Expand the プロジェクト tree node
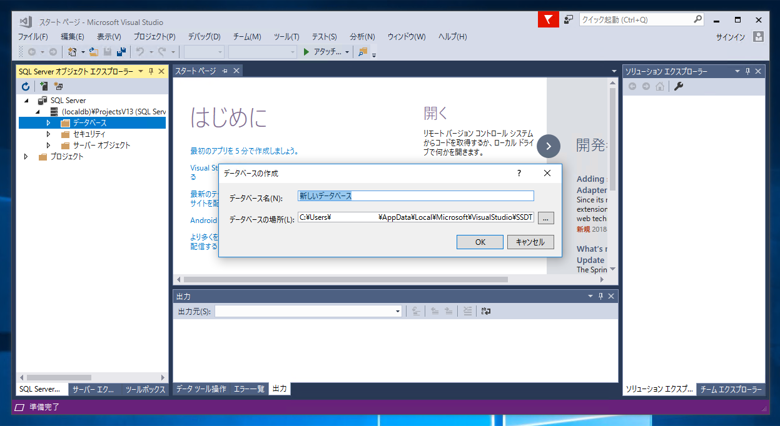The width and height of the screenshot is (780, 426). pyautogui.click(x=26, y=157)
